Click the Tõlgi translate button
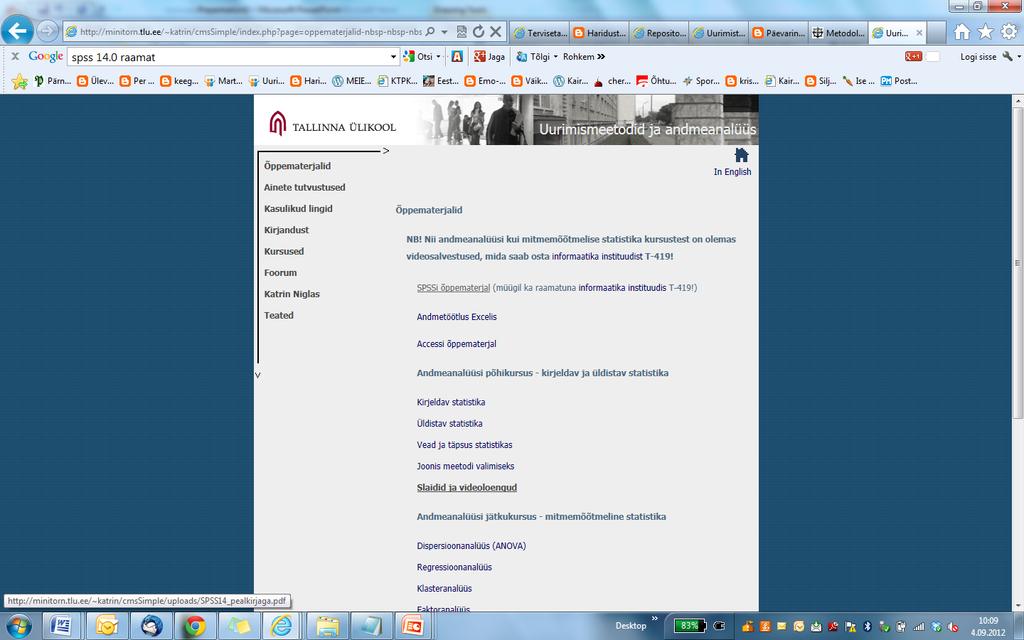The height and width of the screenshot is (640, 1024). coord(534,57)
